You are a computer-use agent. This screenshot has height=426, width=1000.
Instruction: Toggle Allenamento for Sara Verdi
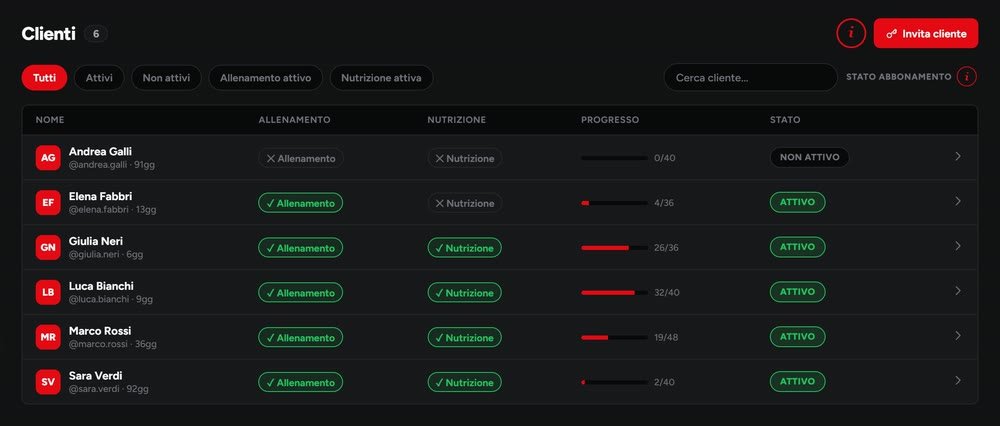pos(300,383)
